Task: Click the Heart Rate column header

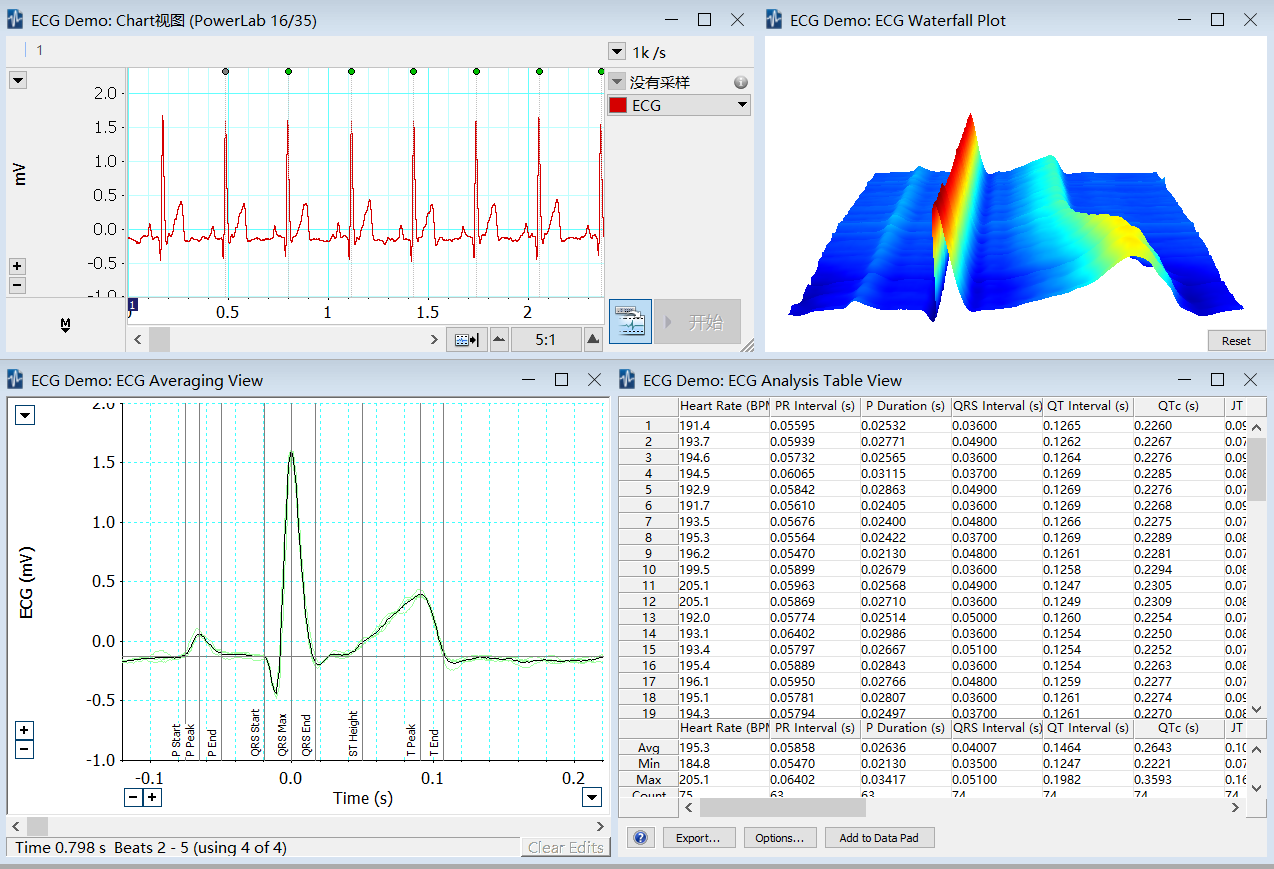Action: (x=723, y=406)
